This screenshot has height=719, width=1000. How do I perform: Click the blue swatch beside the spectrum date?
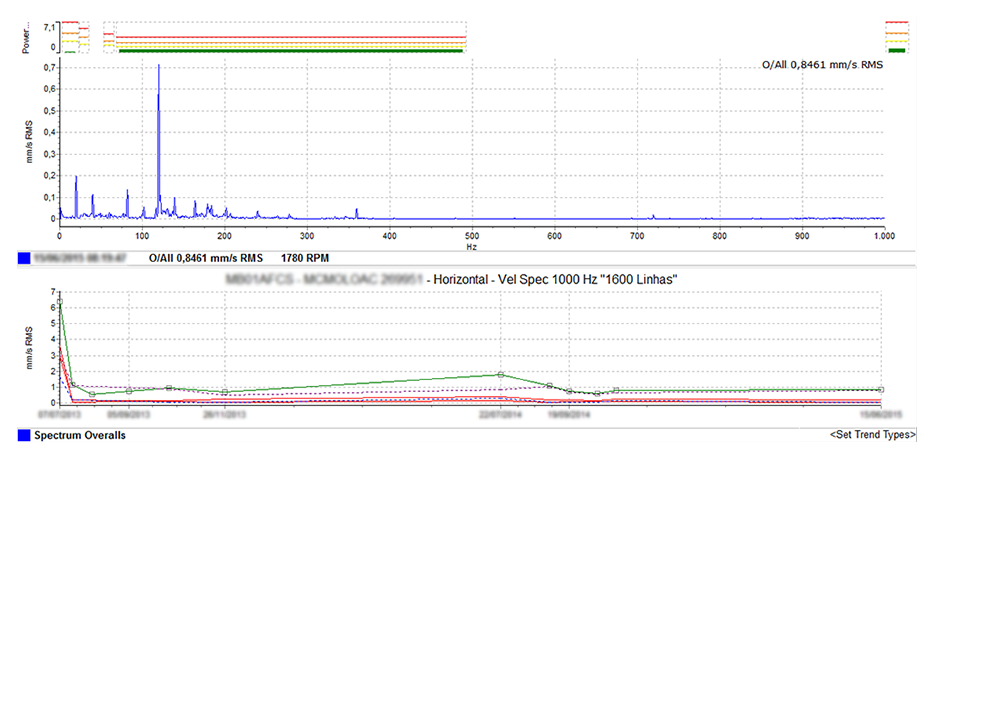[24, 258]
